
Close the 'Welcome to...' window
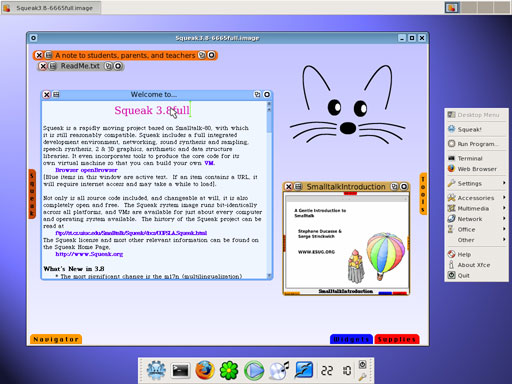coord(47,95)
